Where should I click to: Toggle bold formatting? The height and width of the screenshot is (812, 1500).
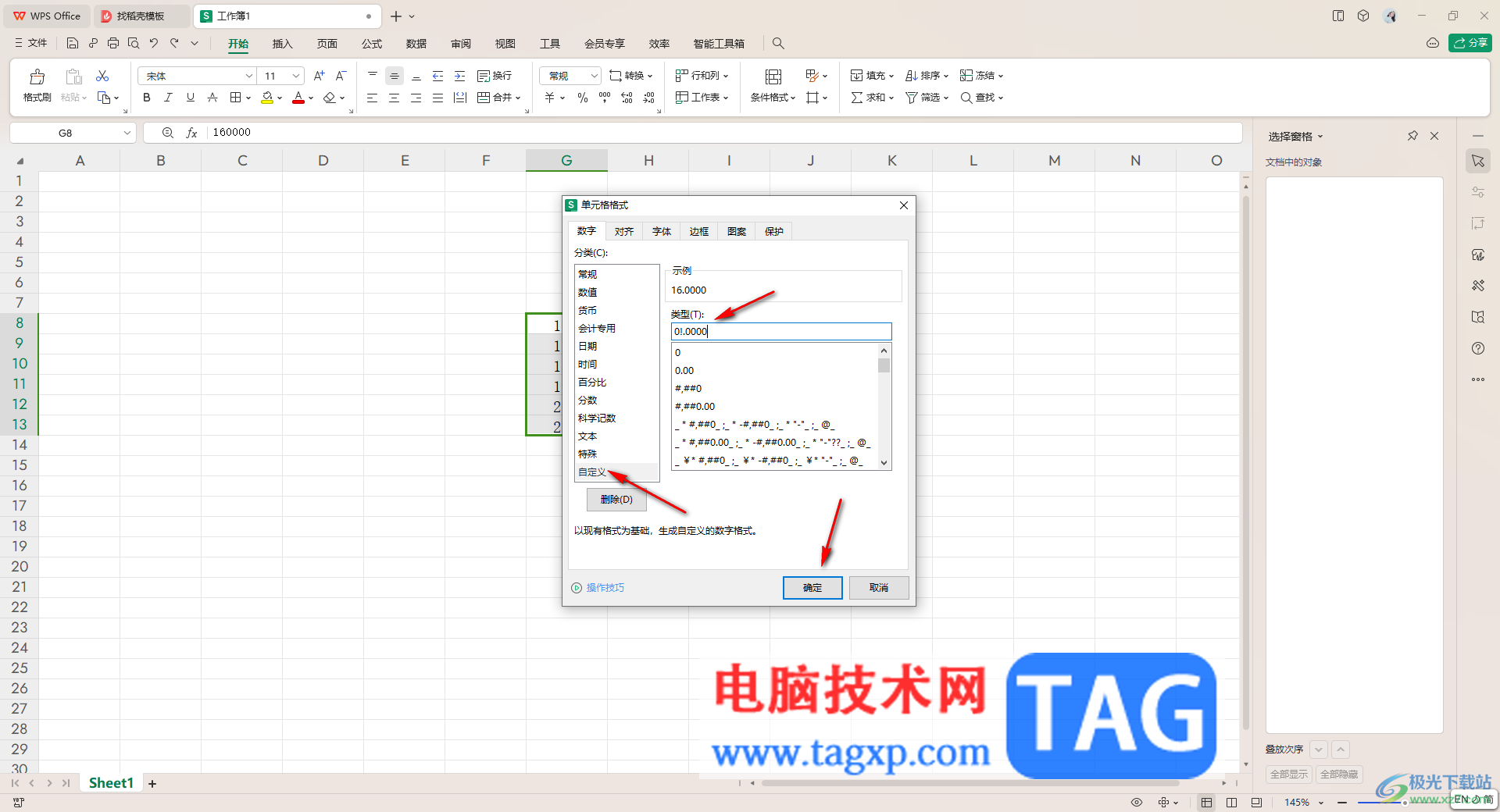tap(146, 98)
